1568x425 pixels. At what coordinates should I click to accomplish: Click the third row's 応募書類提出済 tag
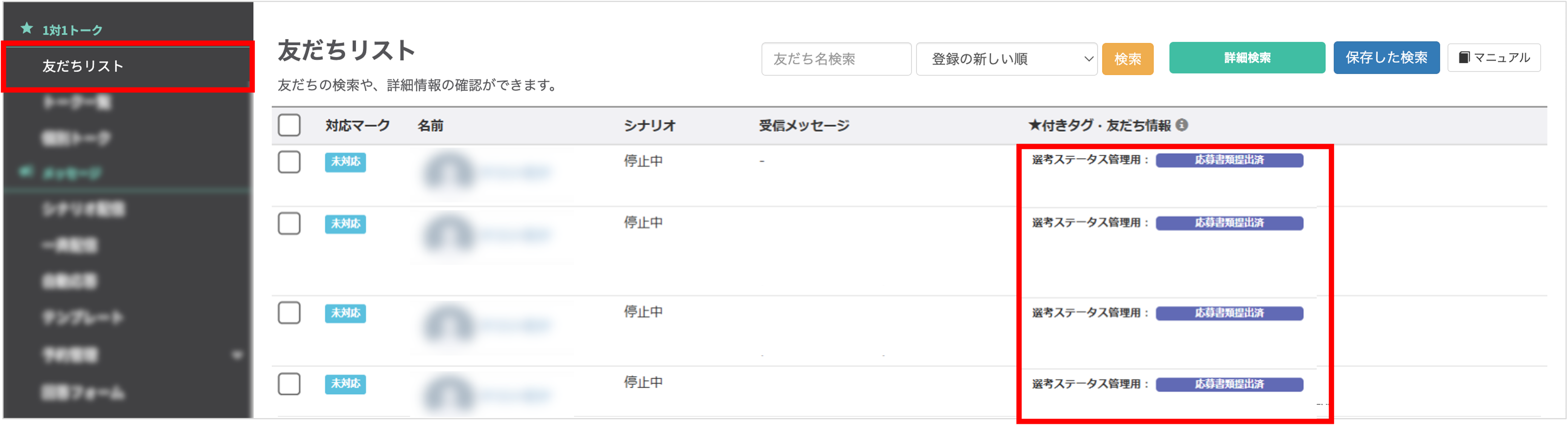[x=1229, y=313]
